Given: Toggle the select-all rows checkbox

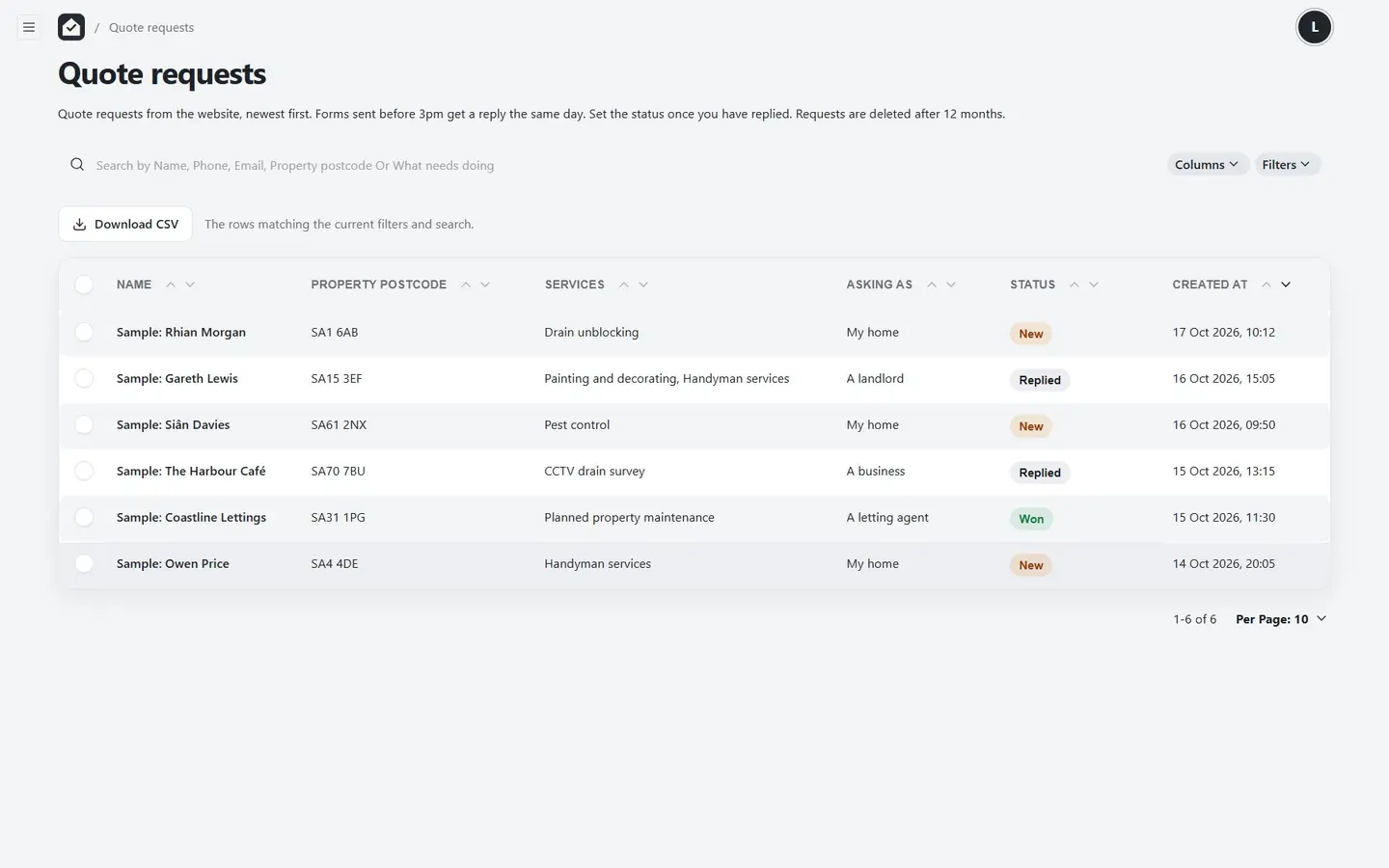Looking at the screenshot, I should coord(84,285).
